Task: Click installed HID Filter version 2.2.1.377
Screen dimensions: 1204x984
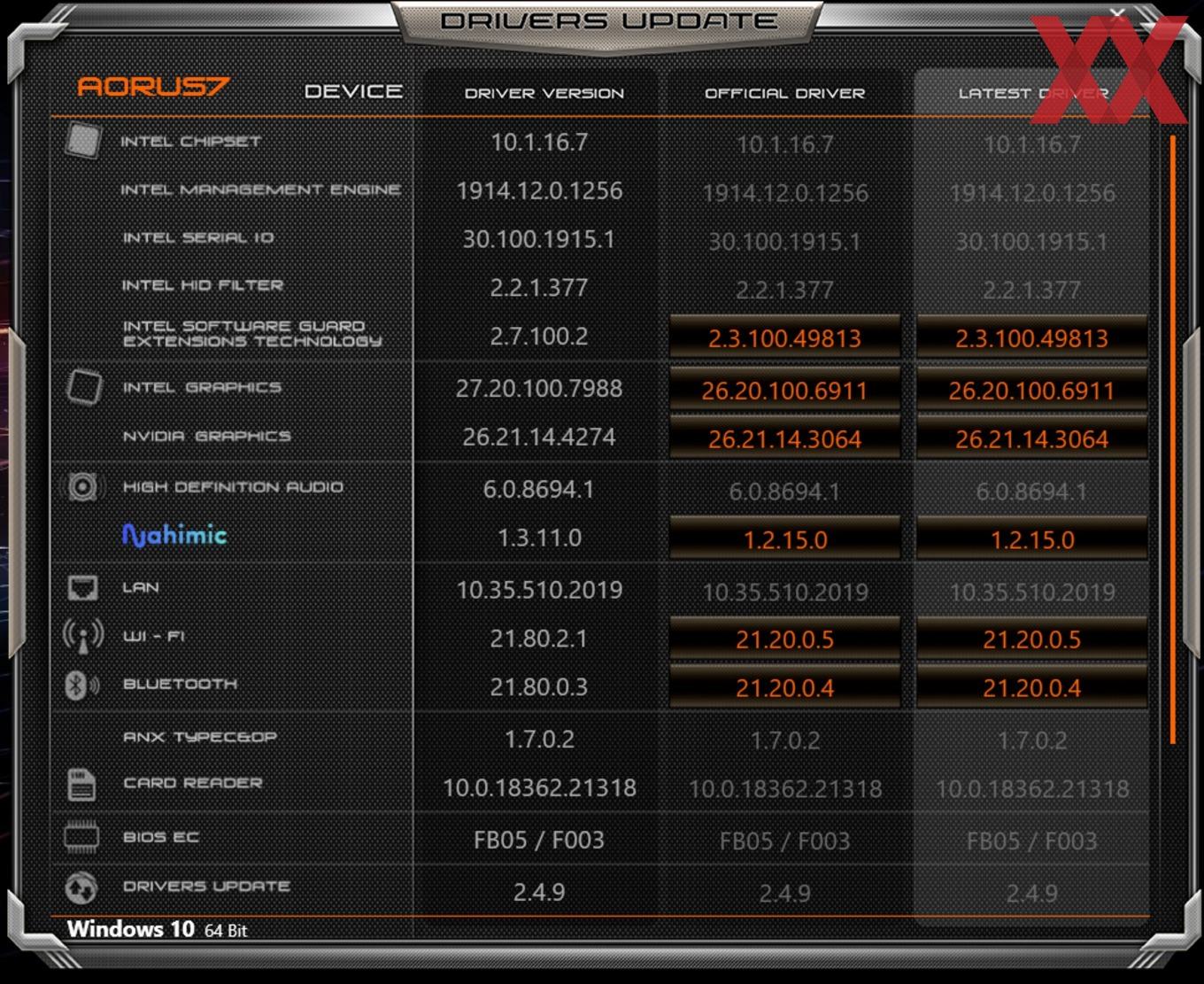Action: (539, 287)
